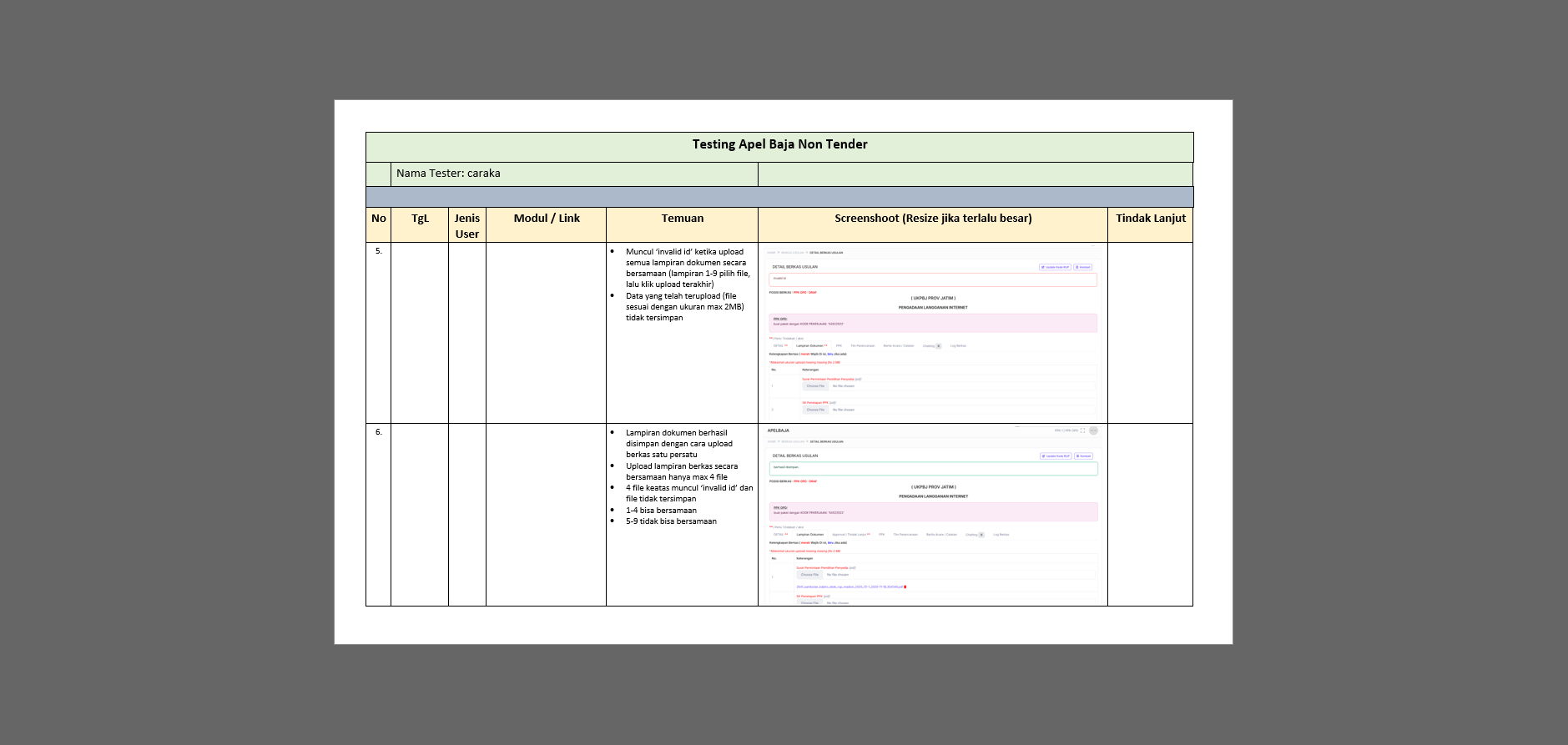Click 'Kembali' button in row 6 screenshot
Screen dimensions: 1568x745
pyautogui.click(x=1083, y=456)
